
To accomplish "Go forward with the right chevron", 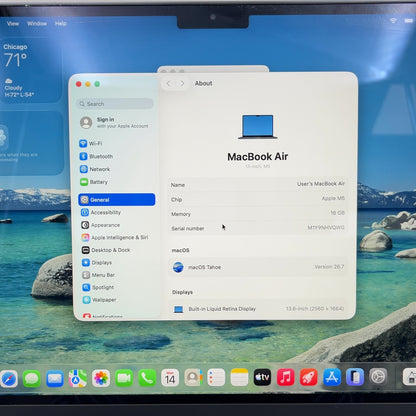I will [x=182, y=83].
